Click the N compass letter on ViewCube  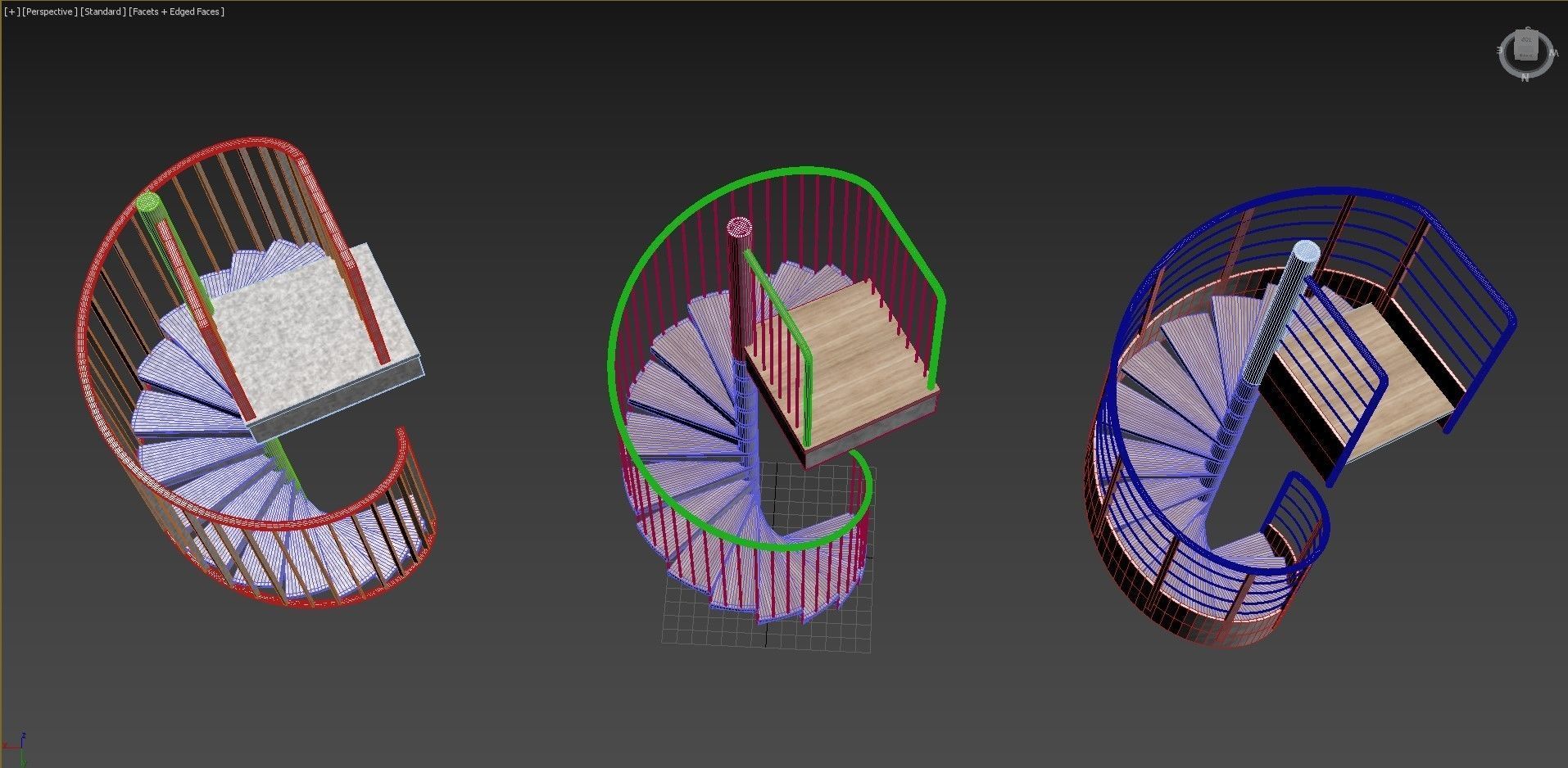(x=1525, y=78)
